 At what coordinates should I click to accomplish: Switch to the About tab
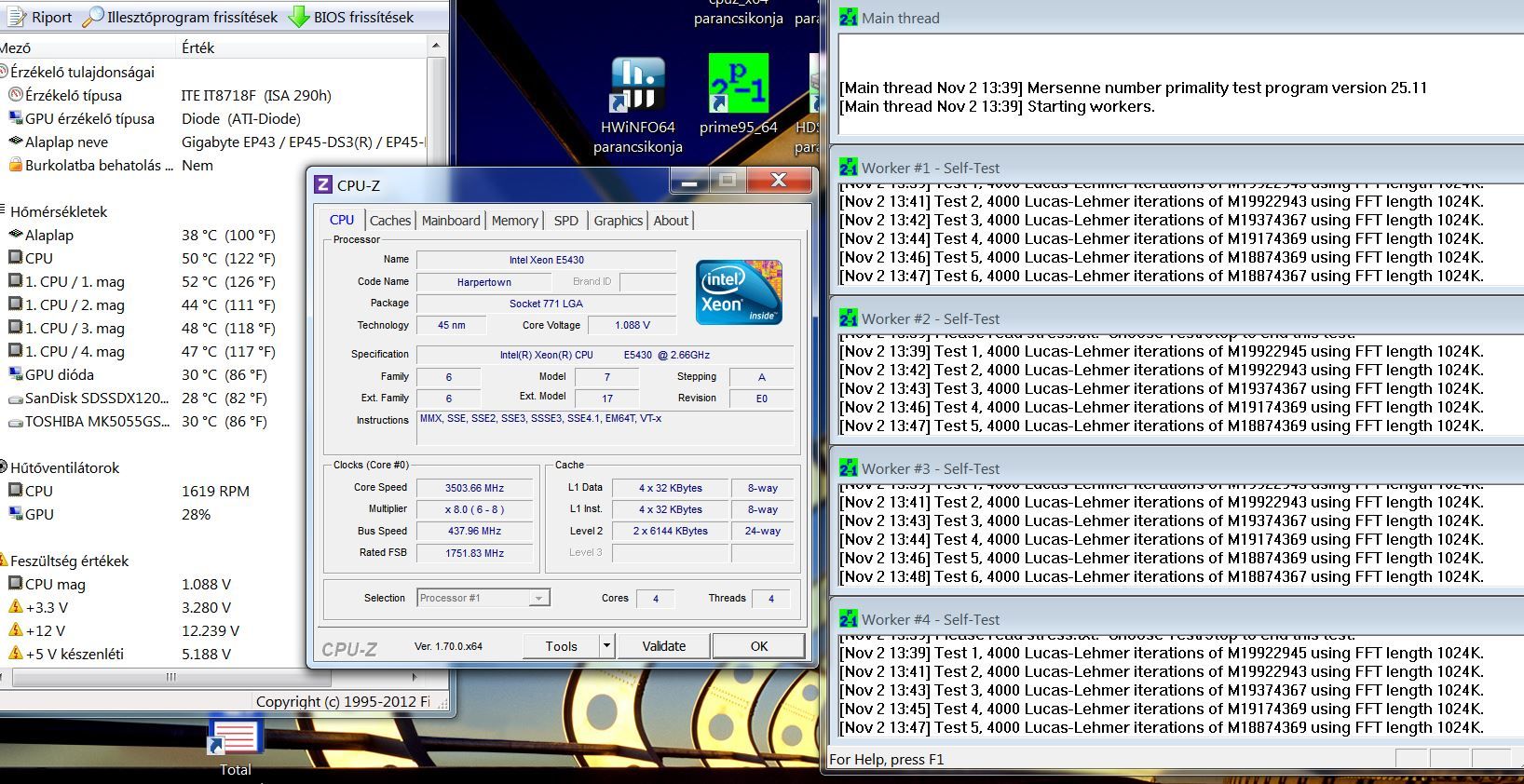pos(671,221)
